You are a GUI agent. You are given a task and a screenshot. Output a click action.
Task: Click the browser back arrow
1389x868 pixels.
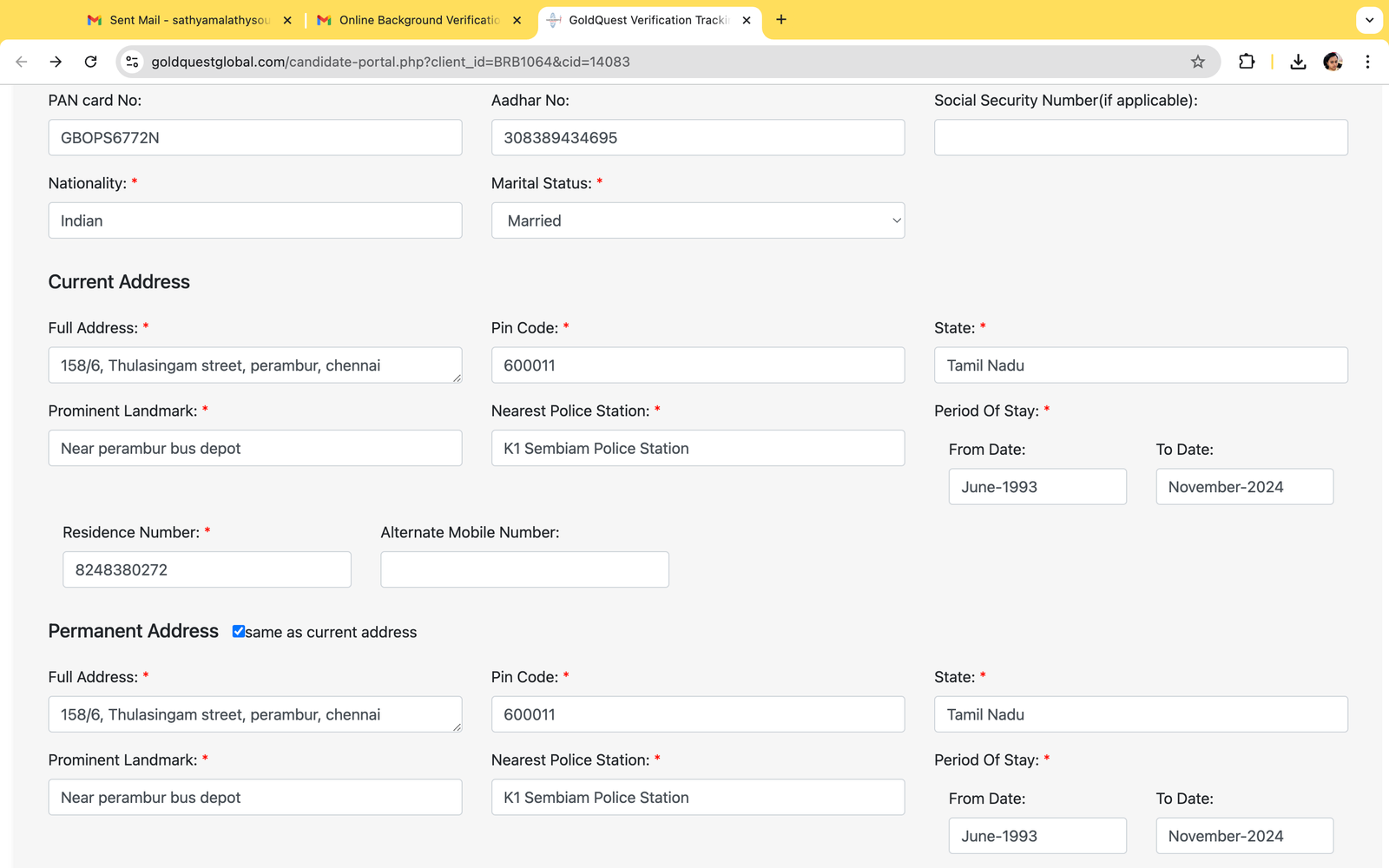pyautogui.click(x=22, y=62)
